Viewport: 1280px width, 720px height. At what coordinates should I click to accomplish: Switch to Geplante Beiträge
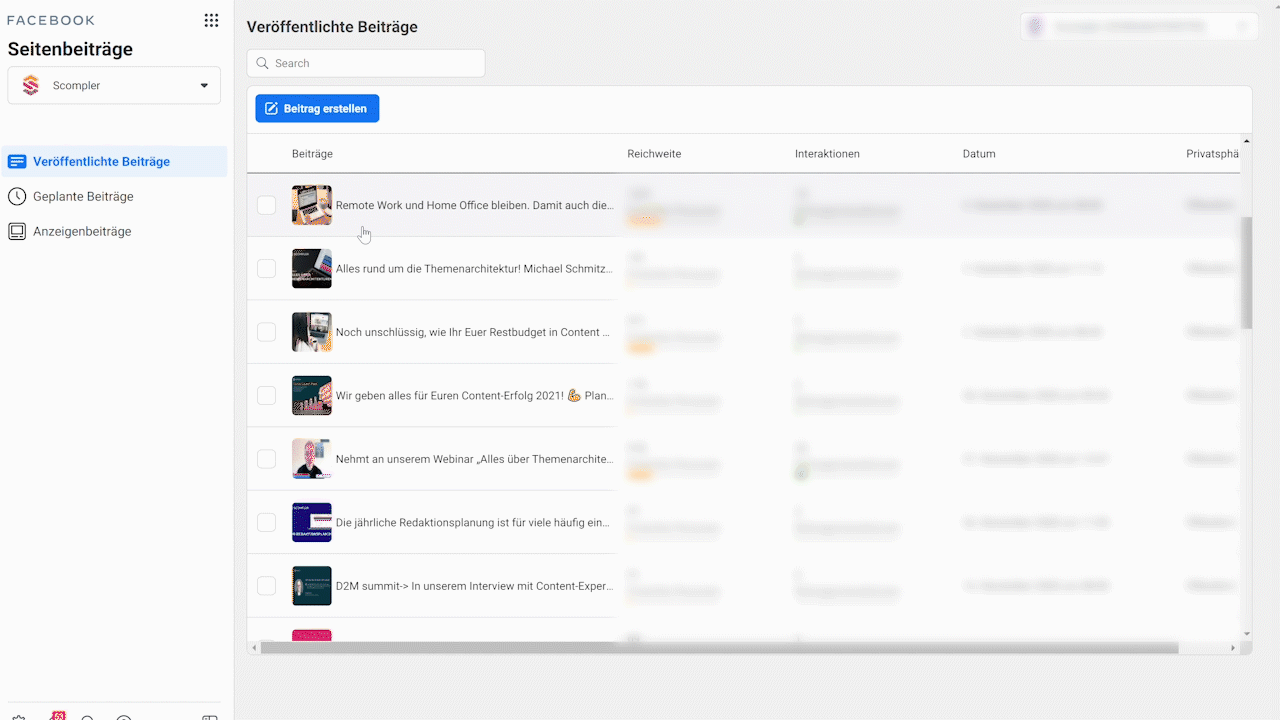[x=83, y=197]
